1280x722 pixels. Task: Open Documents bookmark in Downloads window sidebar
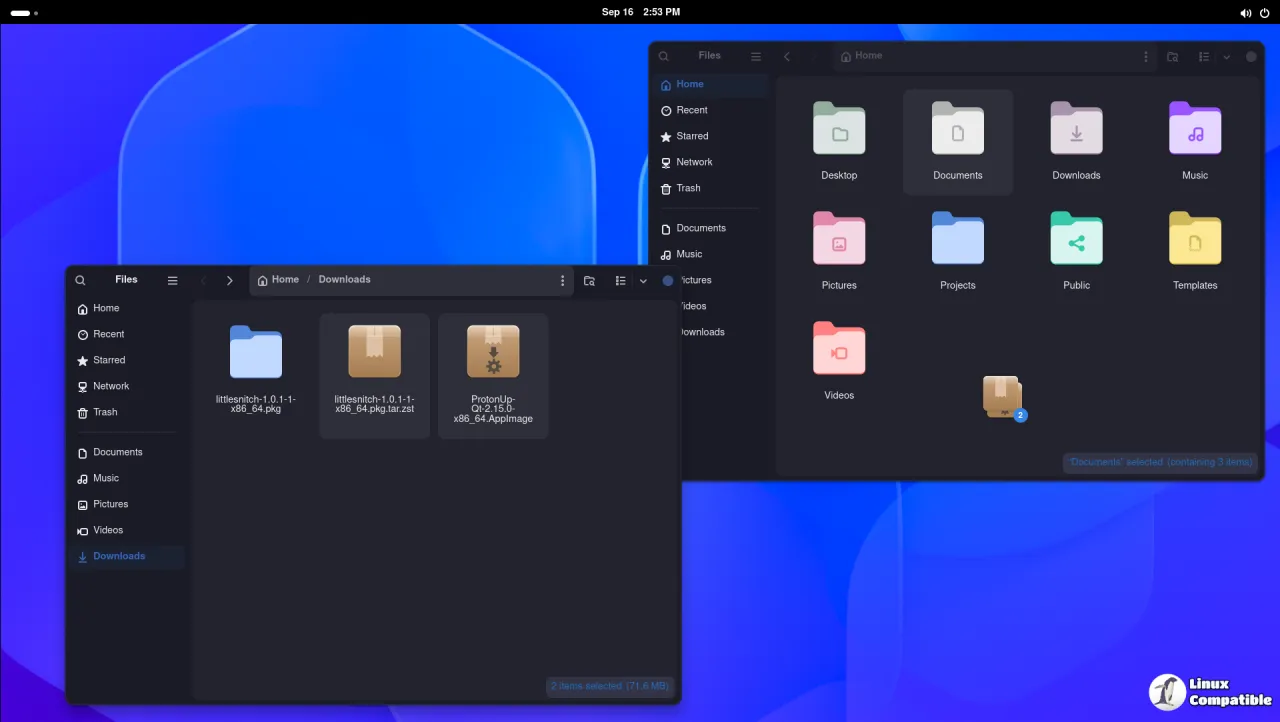click(127, 452)
